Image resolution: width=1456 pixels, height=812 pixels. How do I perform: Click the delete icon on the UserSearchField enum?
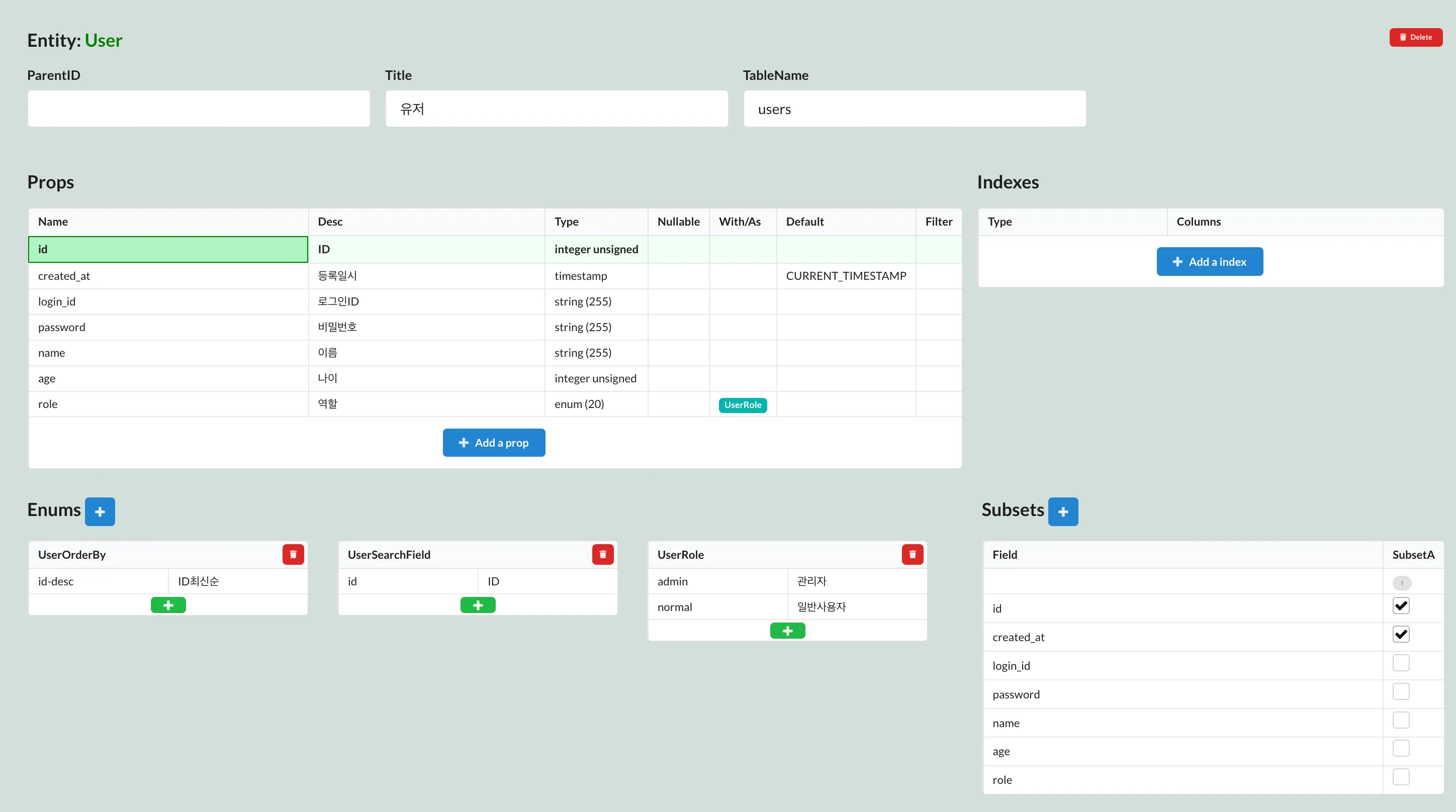(602, 554)
